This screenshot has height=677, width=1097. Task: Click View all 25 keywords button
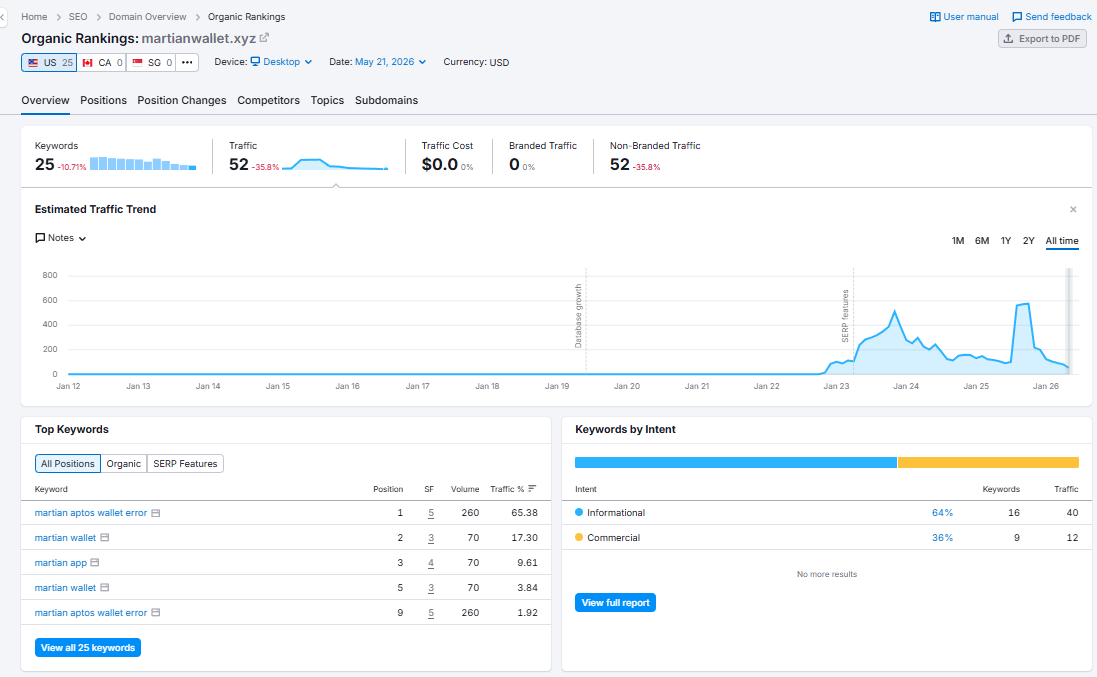pyautogui.click(x=88, y=648)
